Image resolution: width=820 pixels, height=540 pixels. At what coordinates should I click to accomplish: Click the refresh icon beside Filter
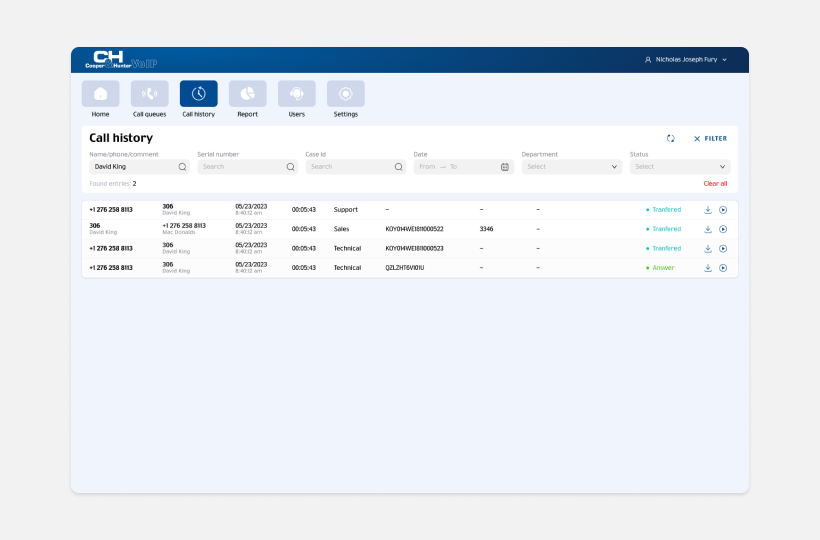tap(671, 139)
